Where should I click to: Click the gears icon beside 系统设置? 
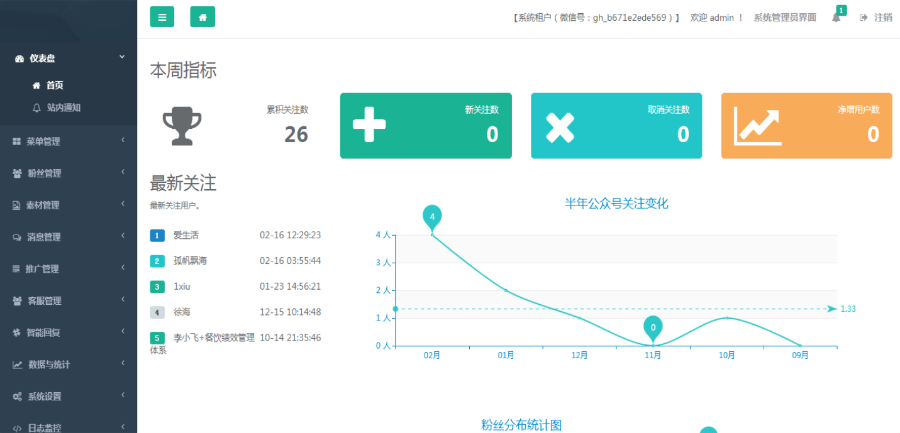tap(17, 397)
